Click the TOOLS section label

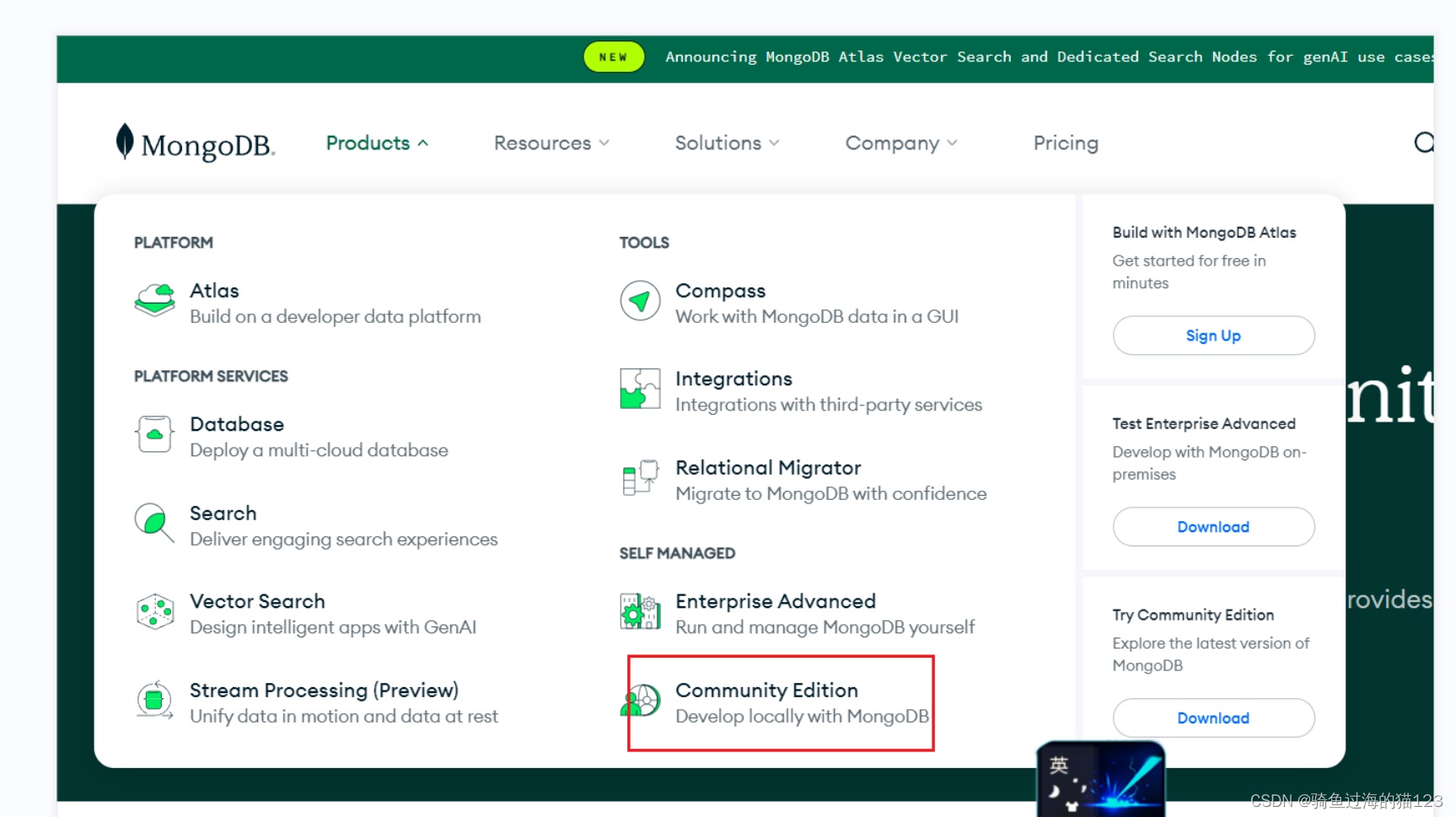point(644,243)
